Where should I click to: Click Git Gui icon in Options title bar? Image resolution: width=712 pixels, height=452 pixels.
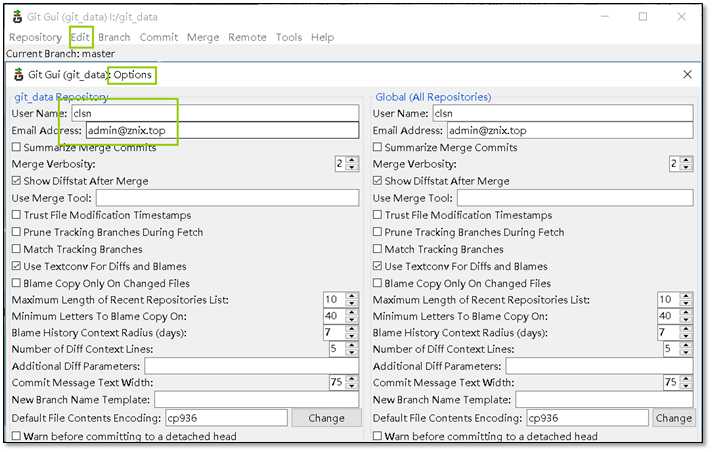click(x=18, y=75)
